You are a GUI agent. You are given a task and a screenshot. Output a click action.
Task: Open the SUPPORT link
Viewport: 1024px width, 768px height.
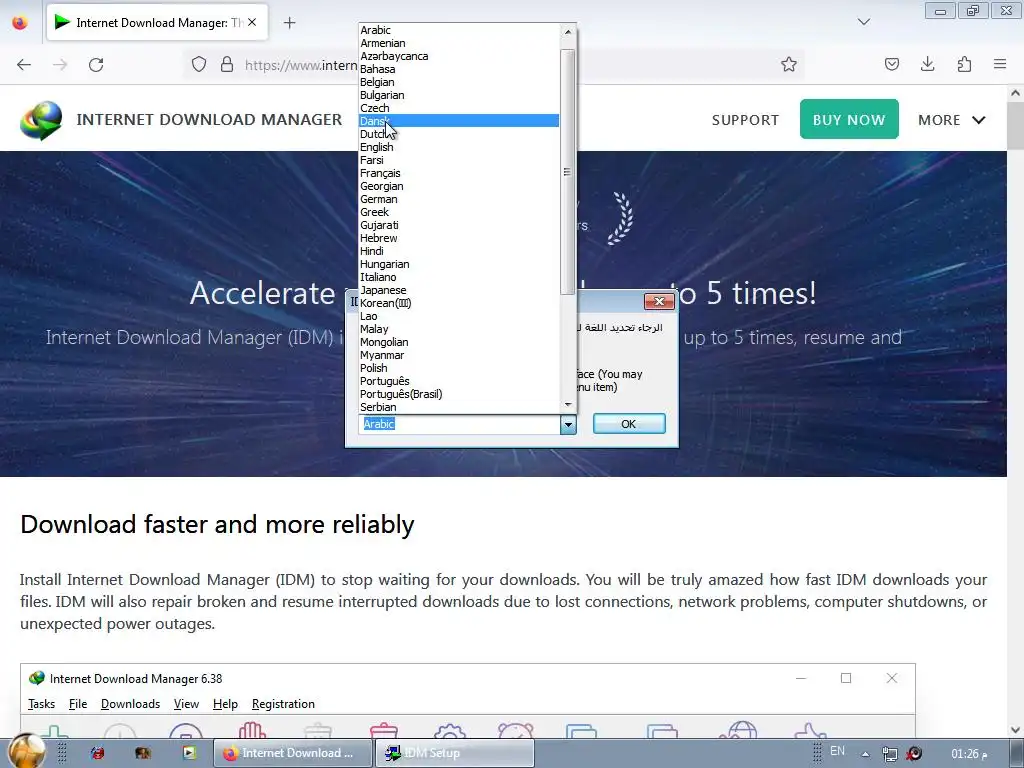pyautogui.click(x=745, y=120)
